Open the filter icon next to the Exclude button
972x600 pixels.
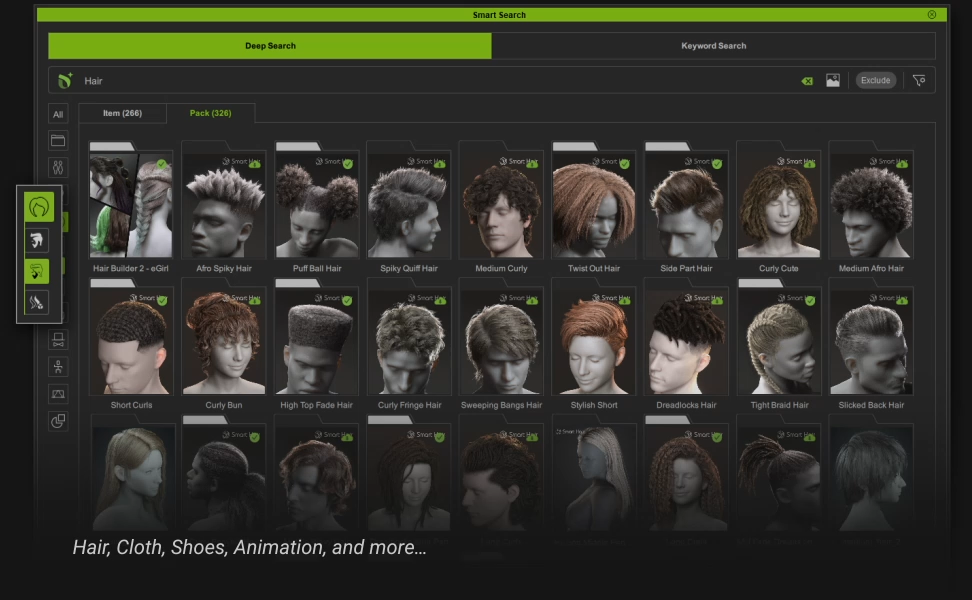(x=919, y=80)
